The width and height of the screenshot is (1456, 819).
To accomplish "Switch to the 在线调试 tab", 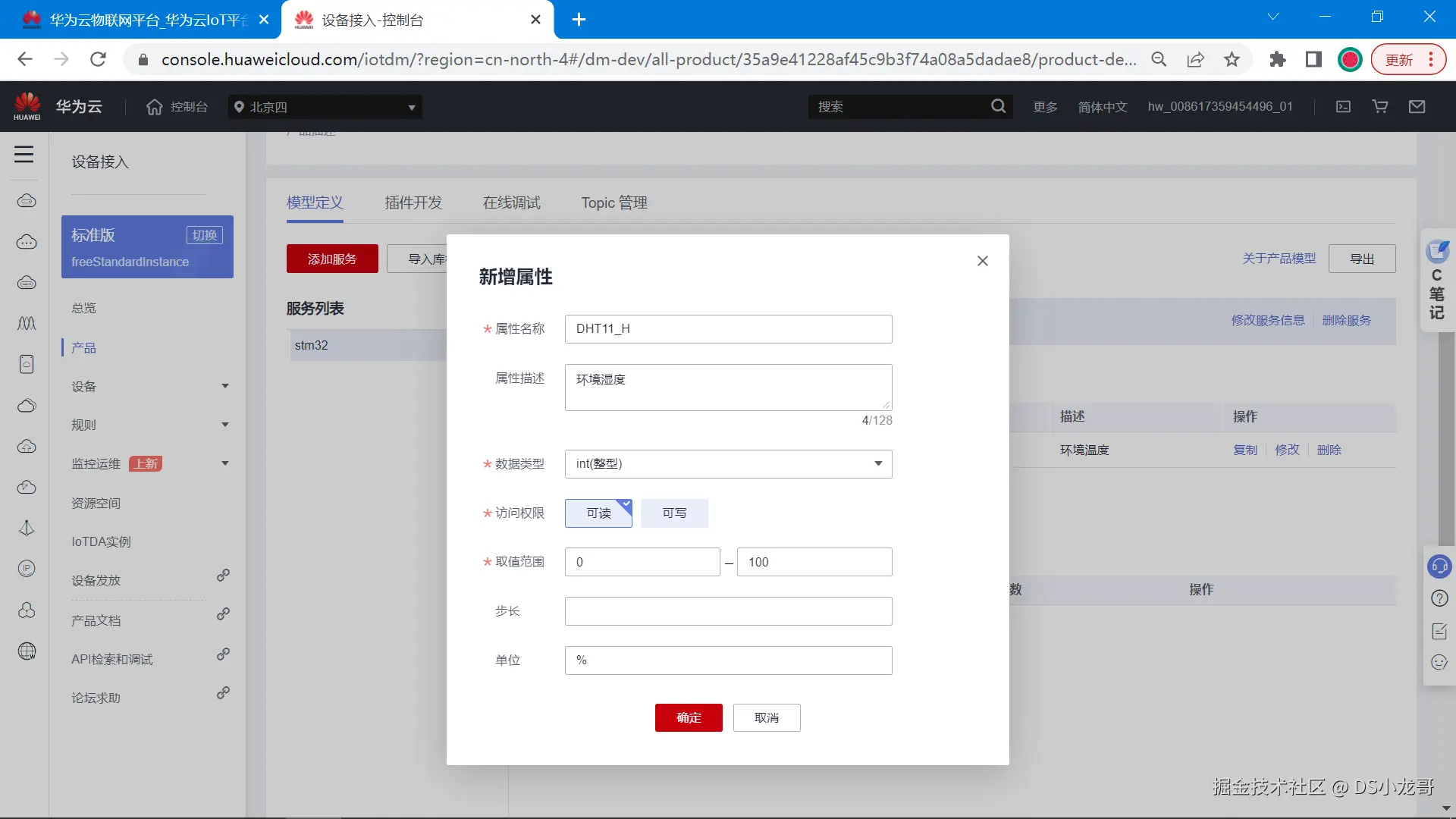I will tap(512, 202).
